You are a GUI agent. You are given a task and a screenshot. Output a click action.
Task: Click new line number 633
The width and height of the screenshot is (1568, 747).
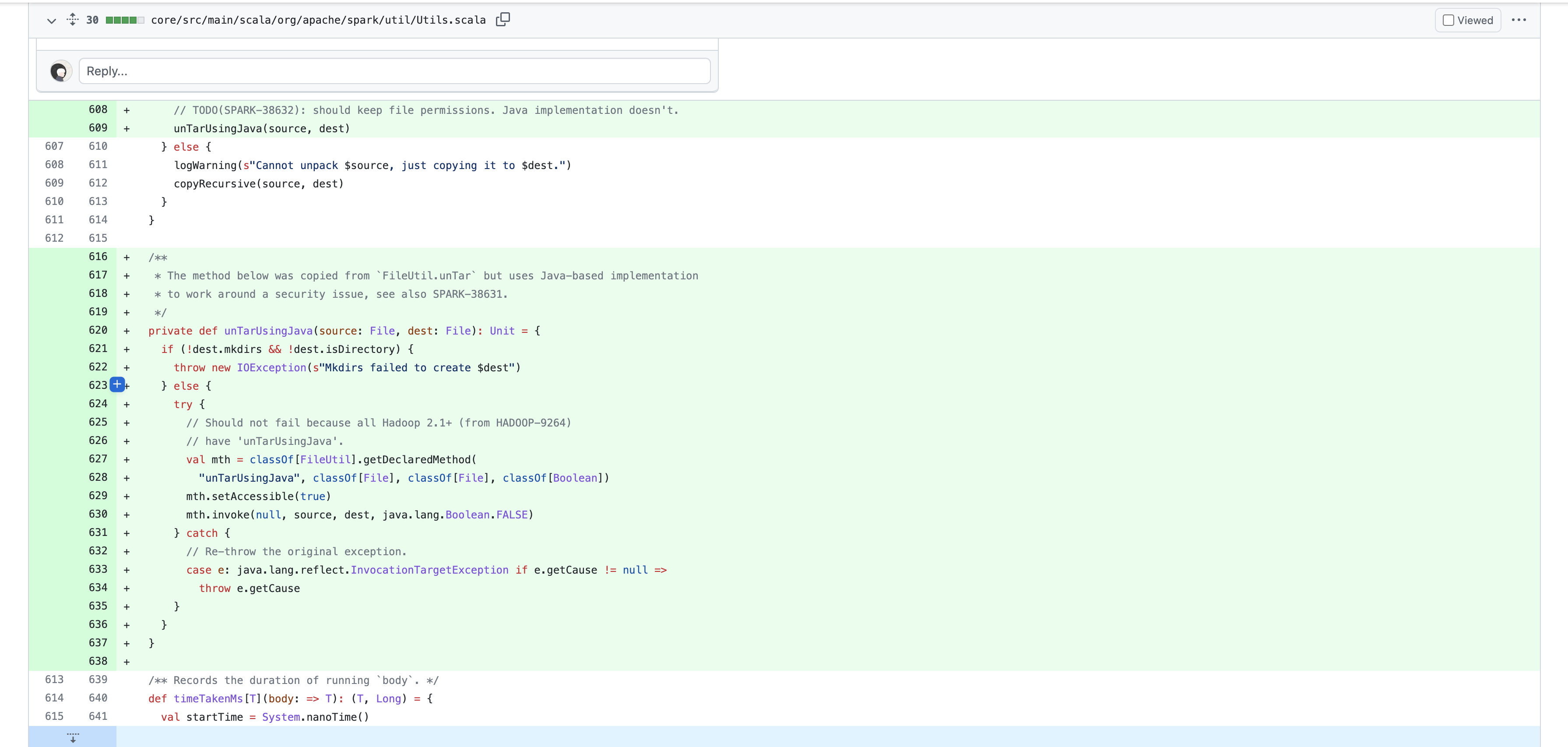(98, 569)
